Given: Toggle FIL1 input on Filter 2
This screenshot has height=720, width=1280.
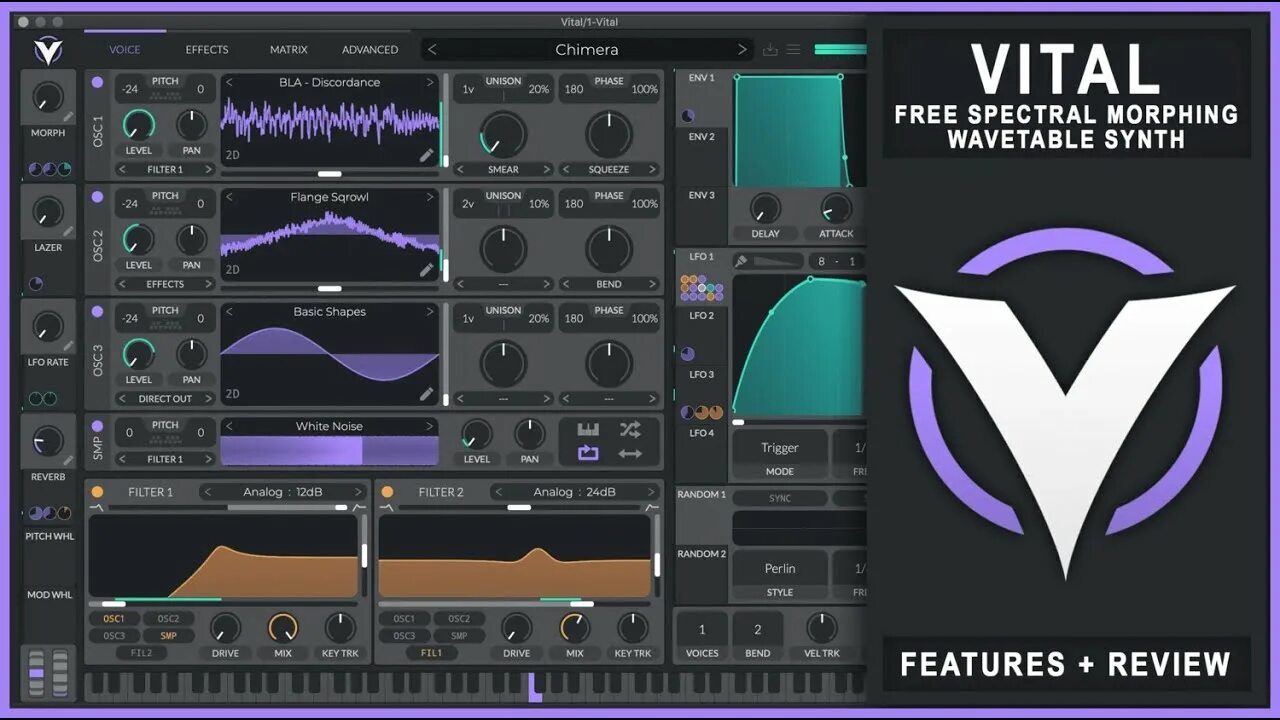Looking at the screenshot, I should 431,653.
